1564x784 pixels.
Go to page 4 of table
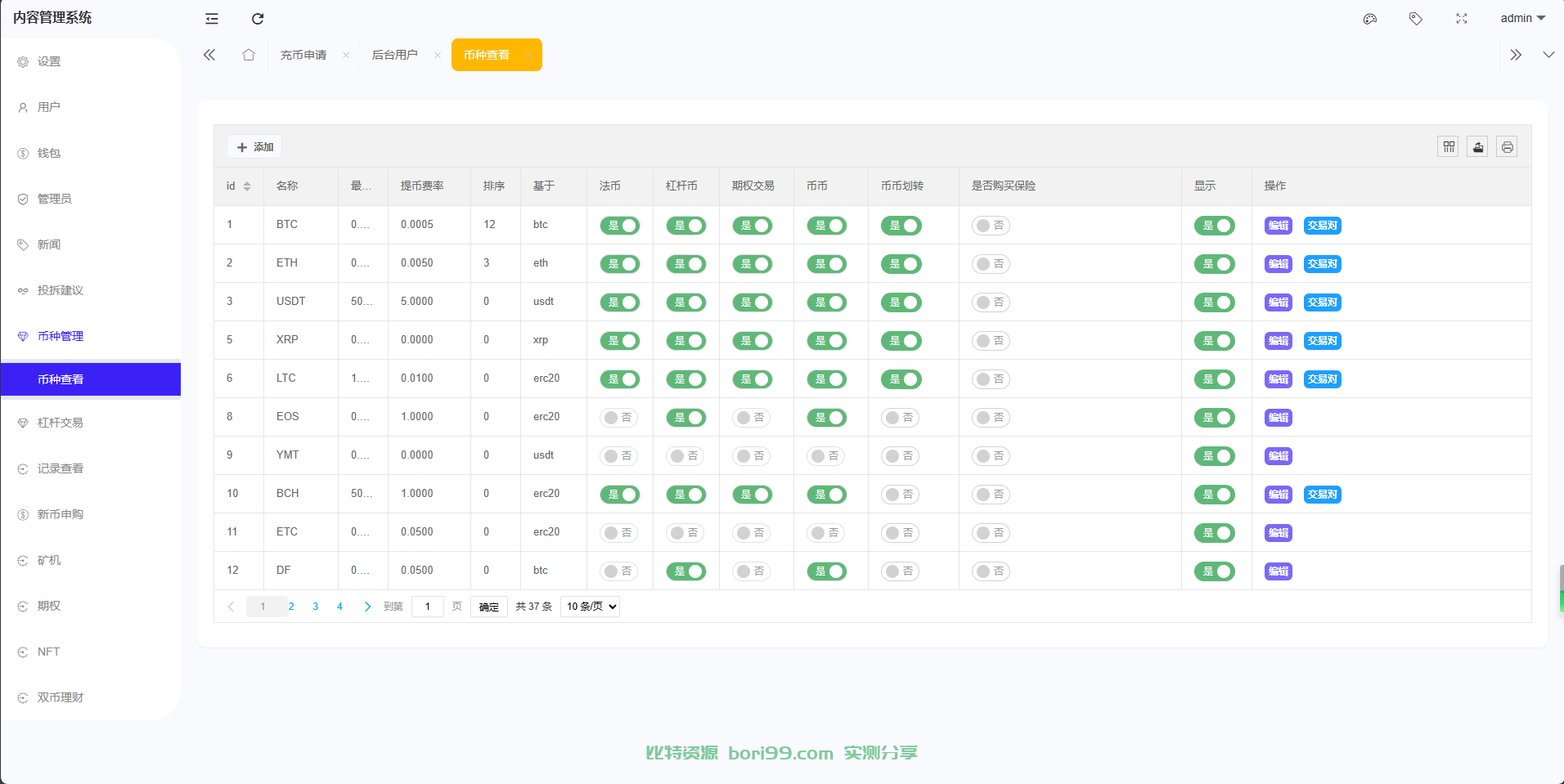(x=339, y=607)
